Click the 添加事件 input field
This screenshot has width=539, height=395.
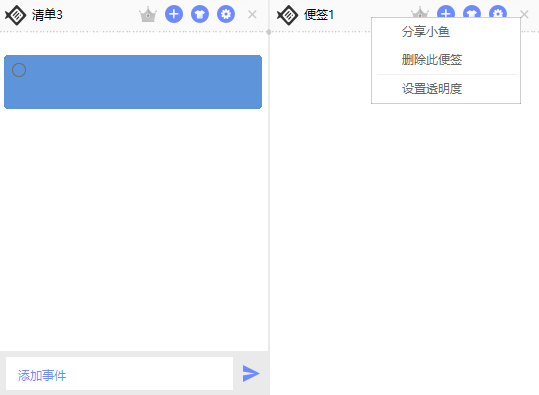coord(119,373)
